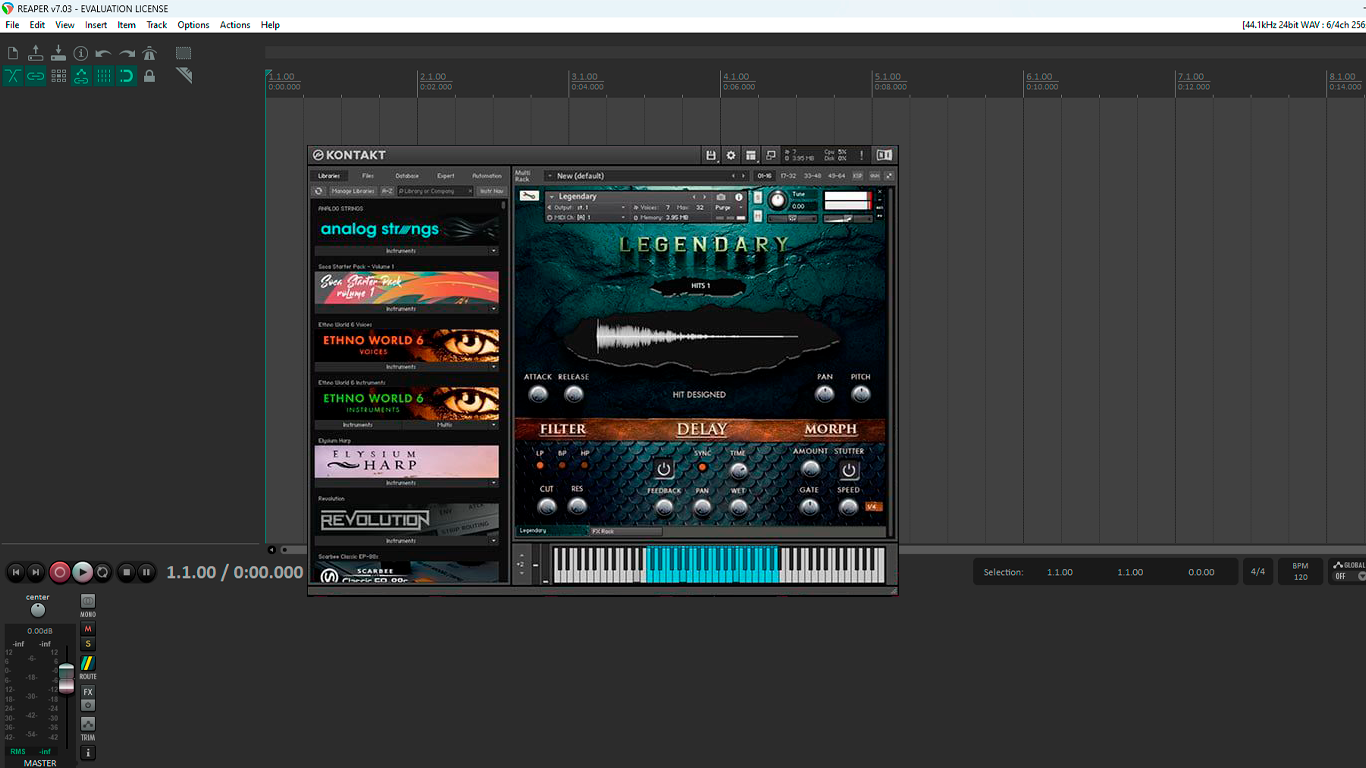1366x768 pixels.
Task: Click Kontakt minimized view icon
Action: (771, 155)
